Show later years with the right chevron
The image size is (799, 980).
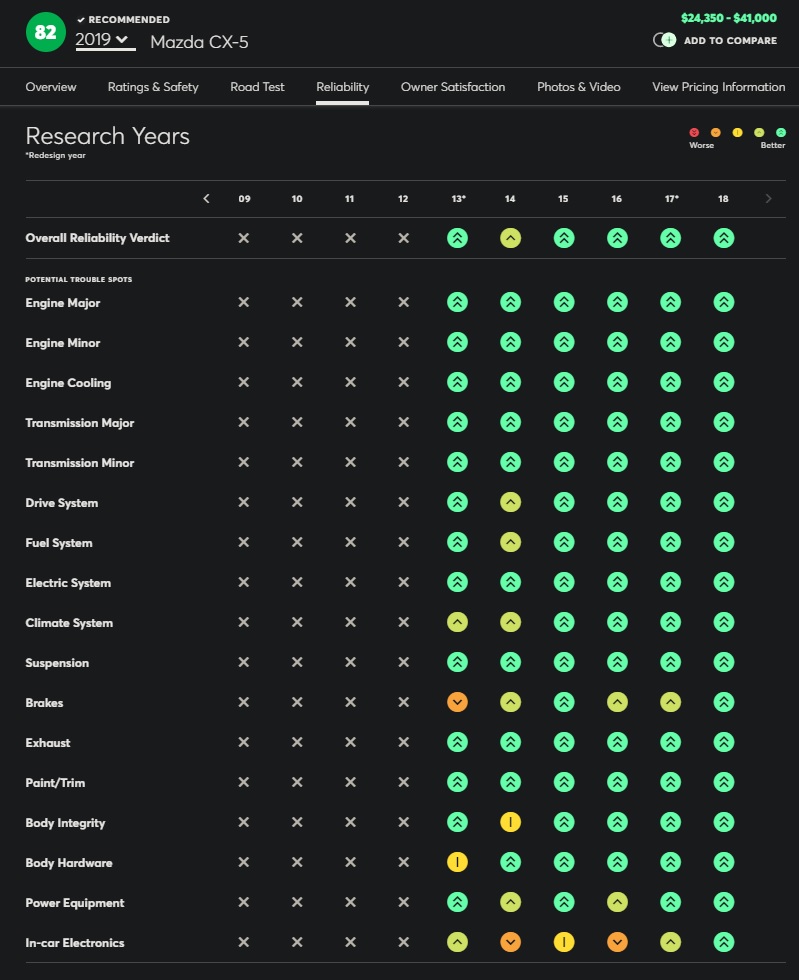point(768,198)
